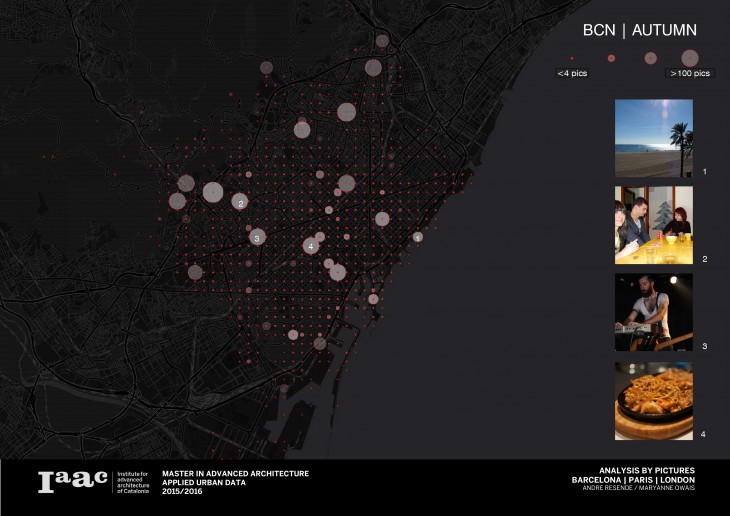
Task: Open the beach with palm tree photo
Action: click(x=653, y=137)
